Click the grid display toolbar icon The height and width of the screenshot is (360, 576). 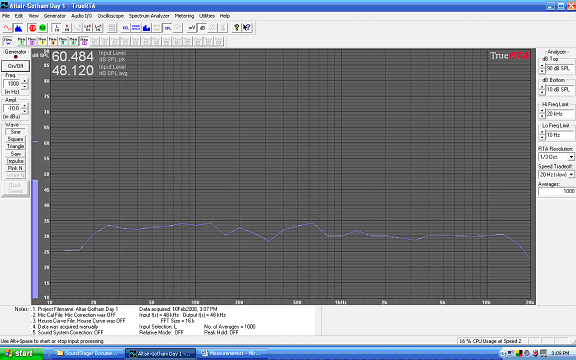pyautogui.click(x=112, y=28)
